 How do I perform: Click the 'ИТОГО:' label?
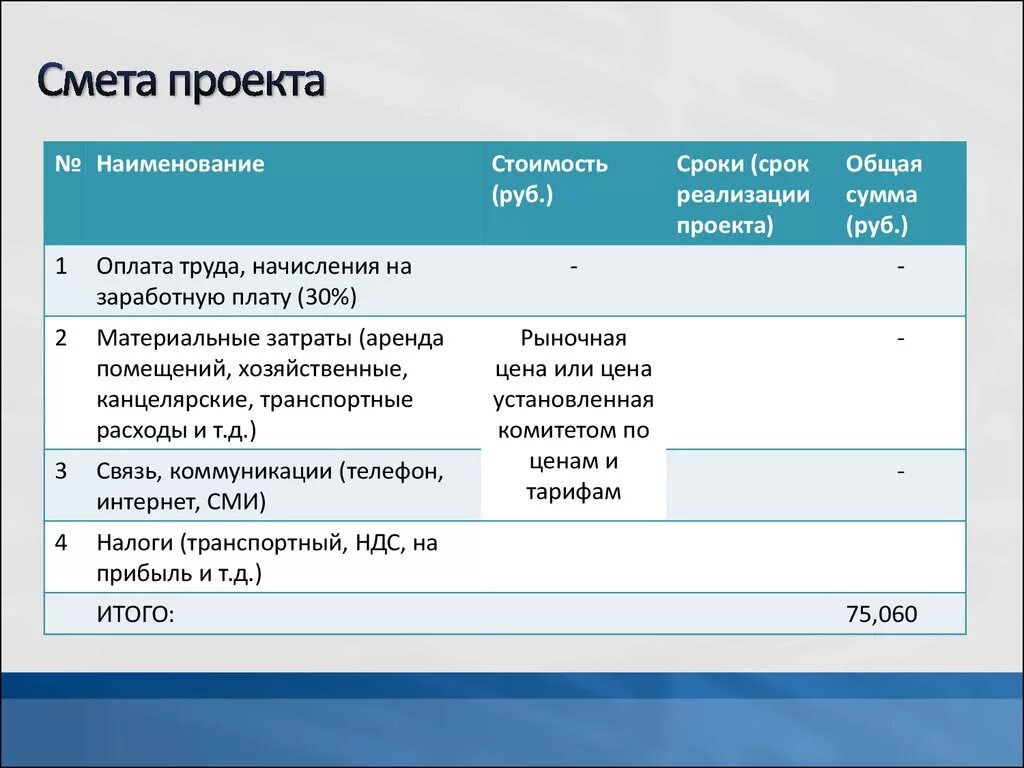[x=136, y=615]
